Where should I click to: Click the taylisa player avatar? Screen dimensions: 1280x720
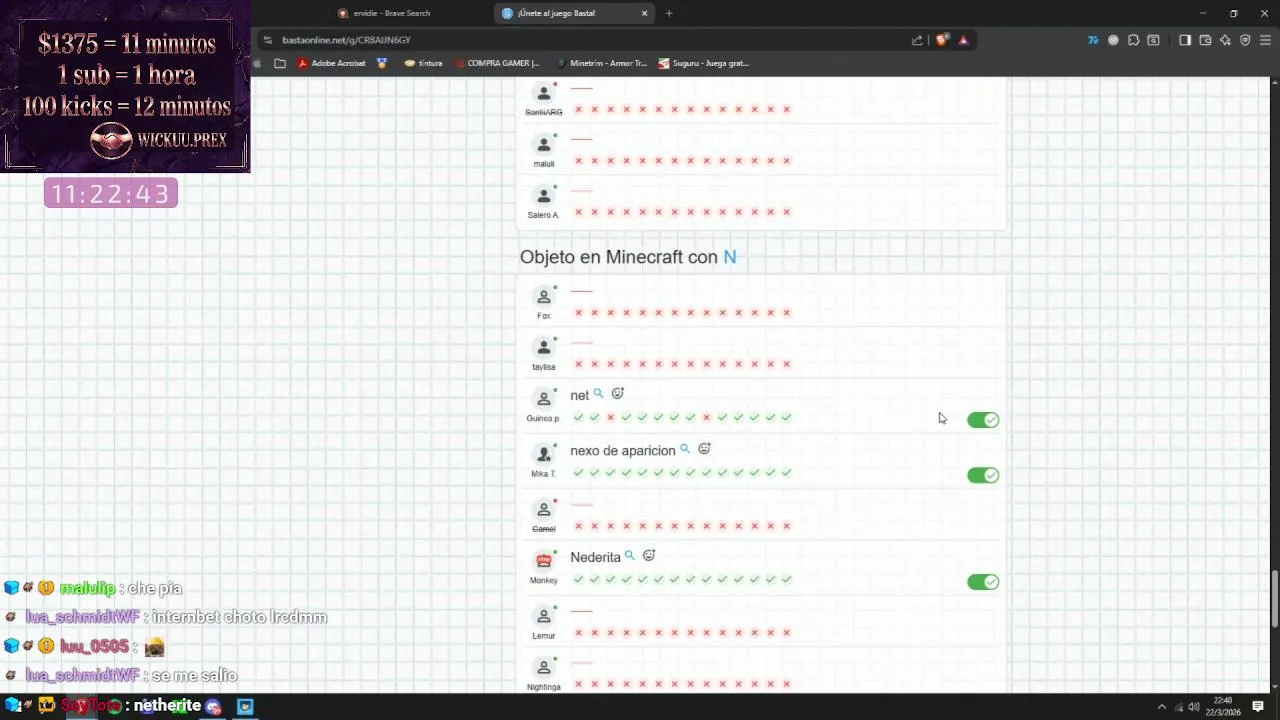point(544,348)
